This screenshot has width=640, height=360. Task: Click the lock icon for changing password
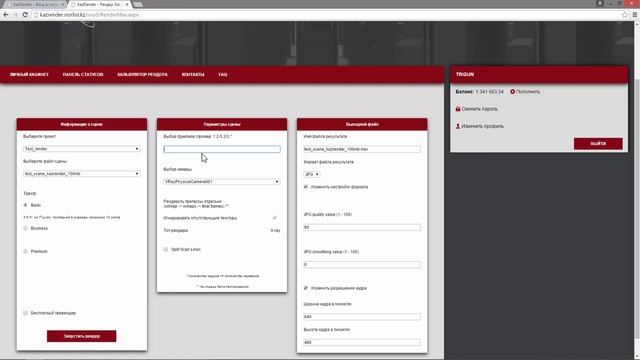(458, 109)
